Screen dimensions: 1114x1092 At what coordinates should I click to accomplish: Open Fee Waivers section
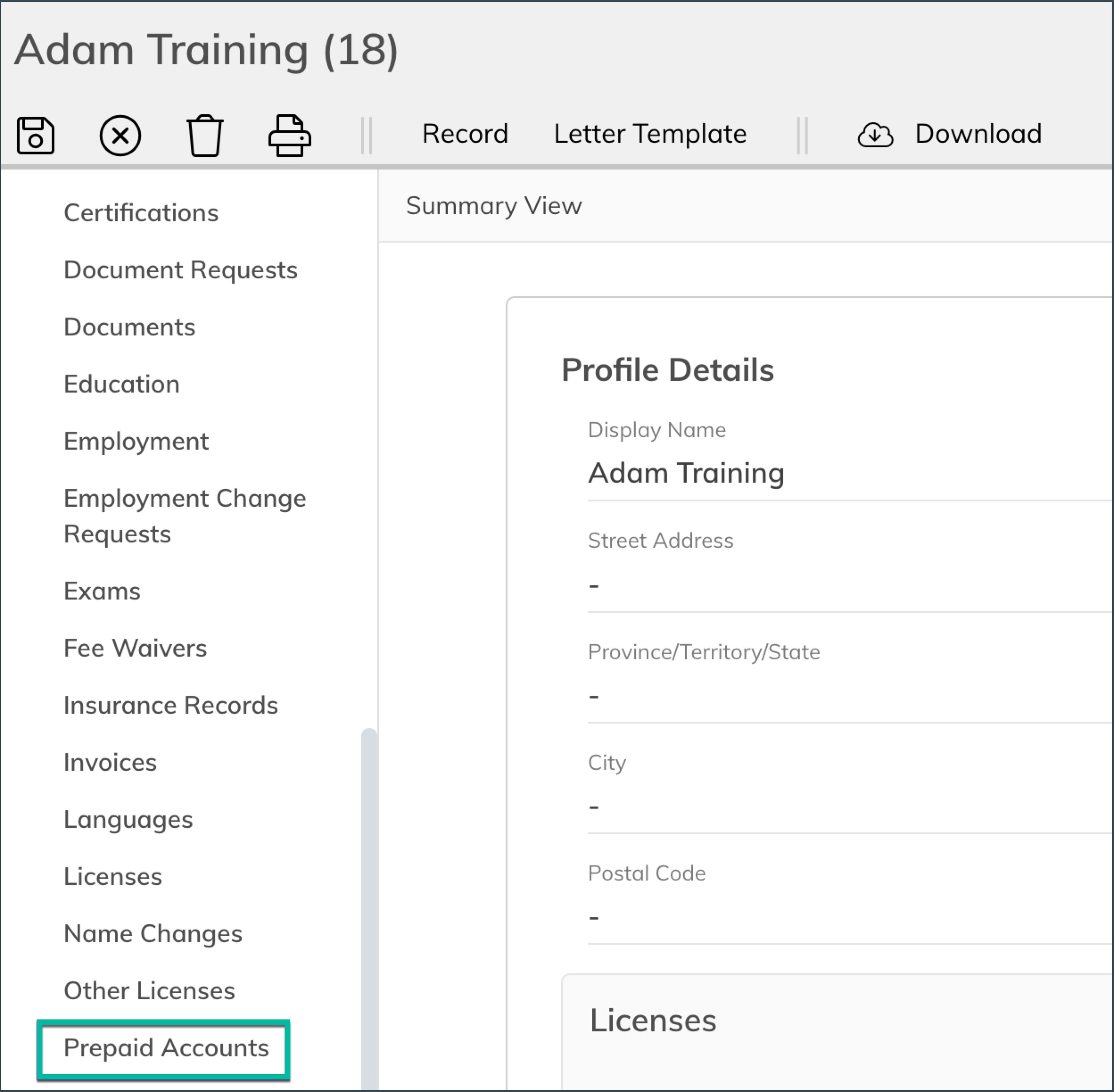[x=135, y=649]
